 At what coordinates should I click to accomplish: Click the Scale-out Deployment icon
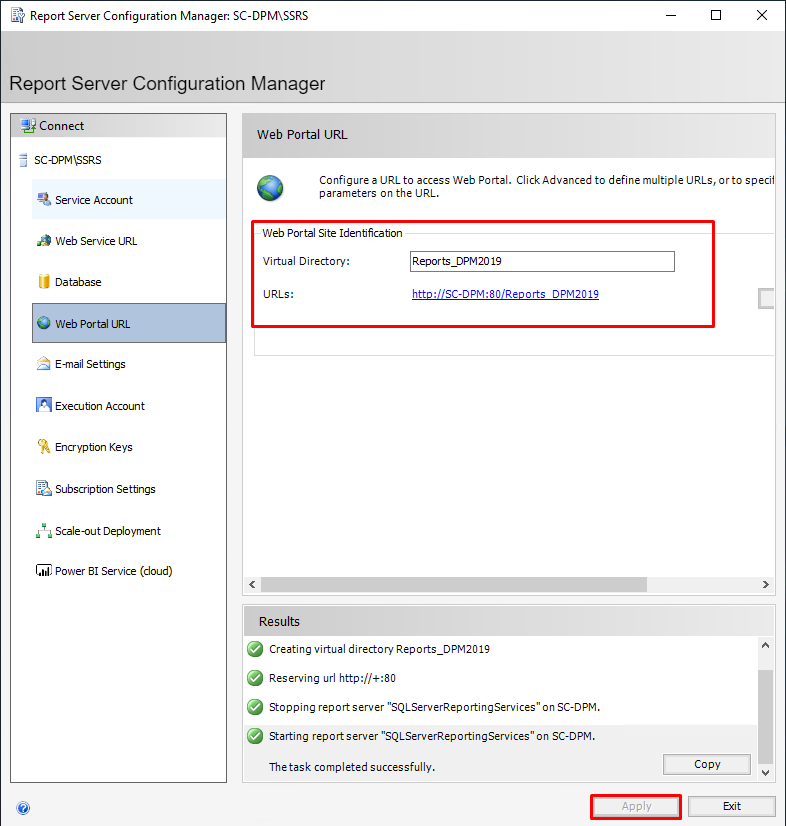coord(44,530)
